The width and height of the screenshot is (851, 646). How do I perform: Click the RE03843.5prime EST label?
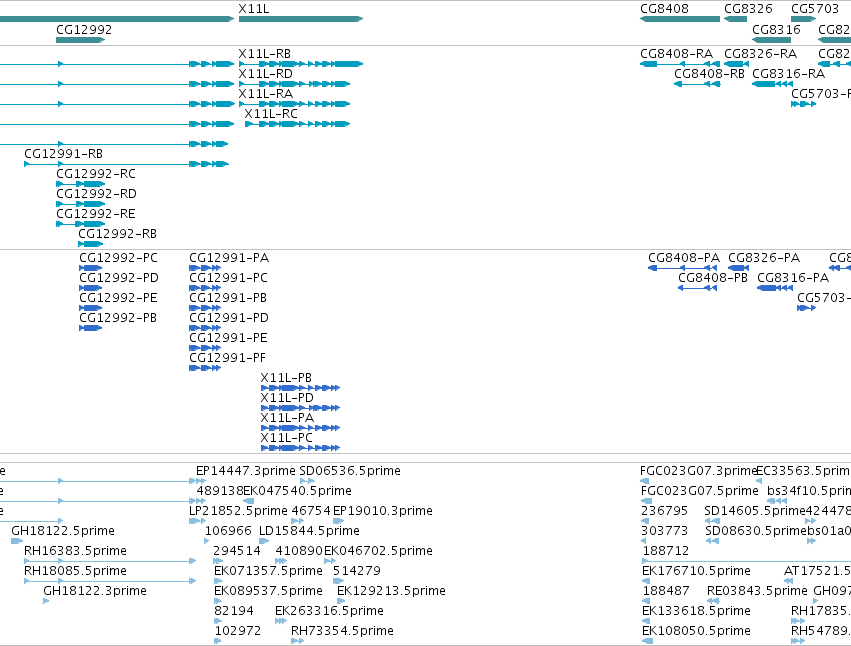pyautogui.click(x=757, y=591)
